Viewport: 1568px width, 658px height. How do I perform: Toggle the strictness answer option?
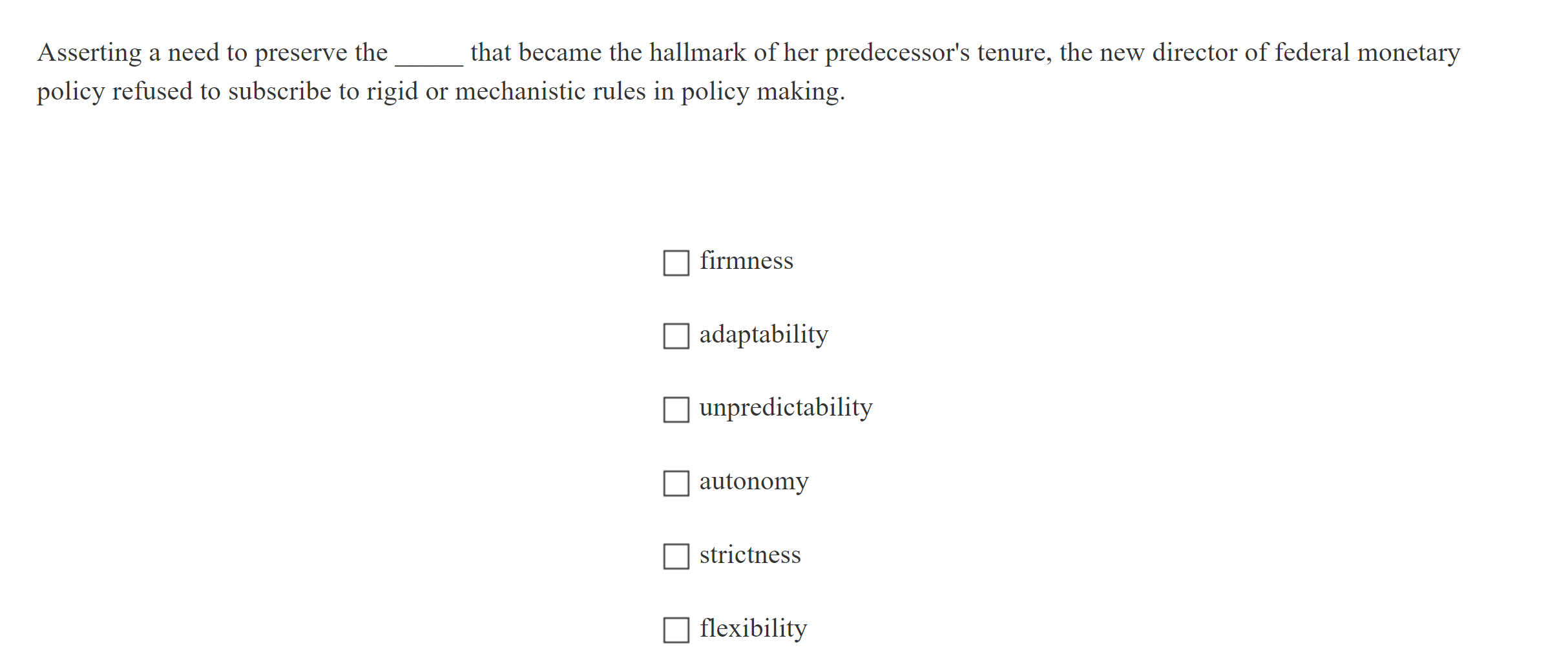tap(676, 556)
